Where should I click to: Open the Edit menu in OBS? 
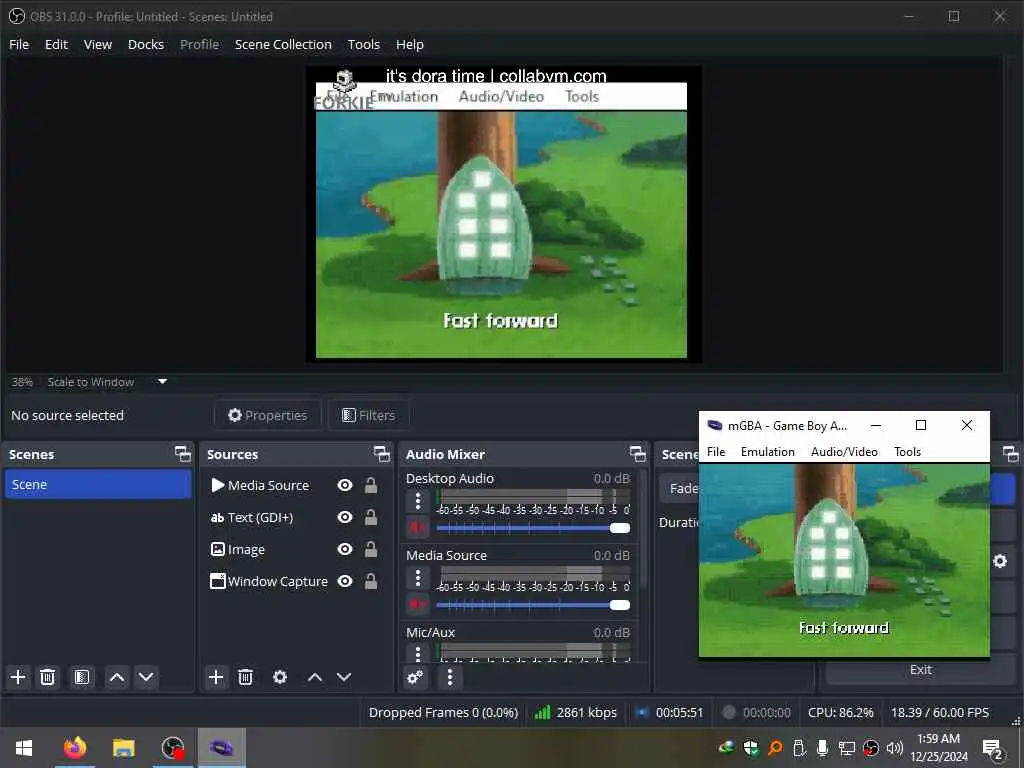[x=56, y=44]
